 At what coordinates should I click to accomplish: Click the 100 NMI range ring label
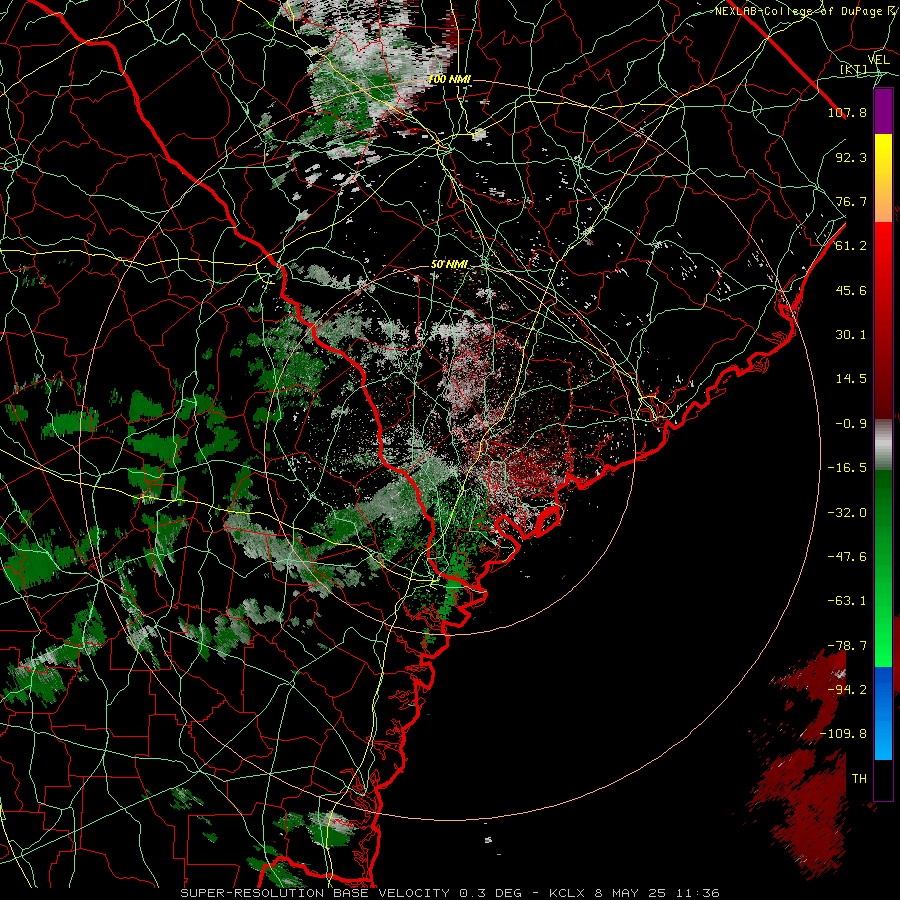click(449, 79)
